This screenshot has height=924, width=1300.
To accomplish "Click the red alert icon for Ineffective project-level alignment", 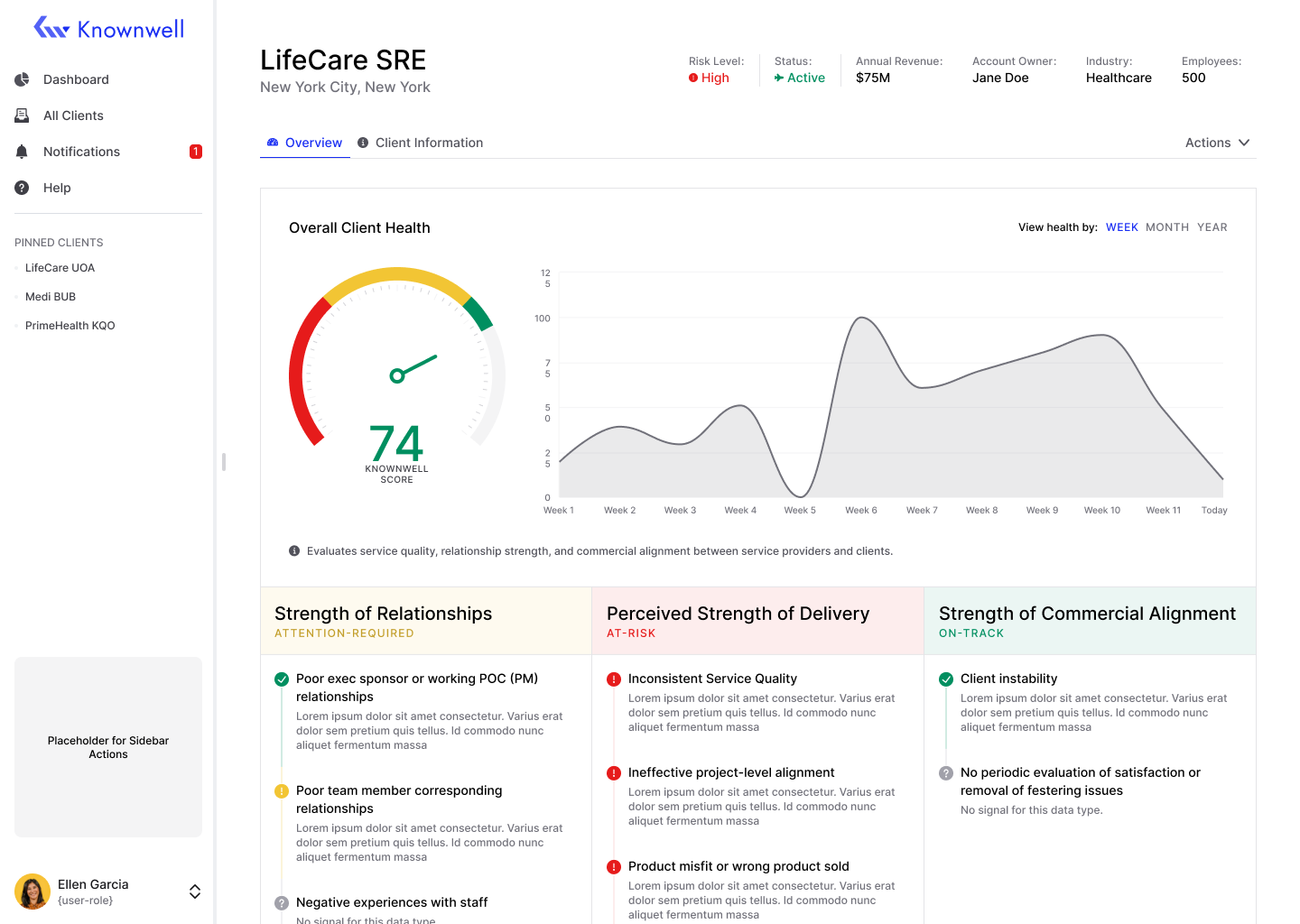I will click(x=614, y=773).
